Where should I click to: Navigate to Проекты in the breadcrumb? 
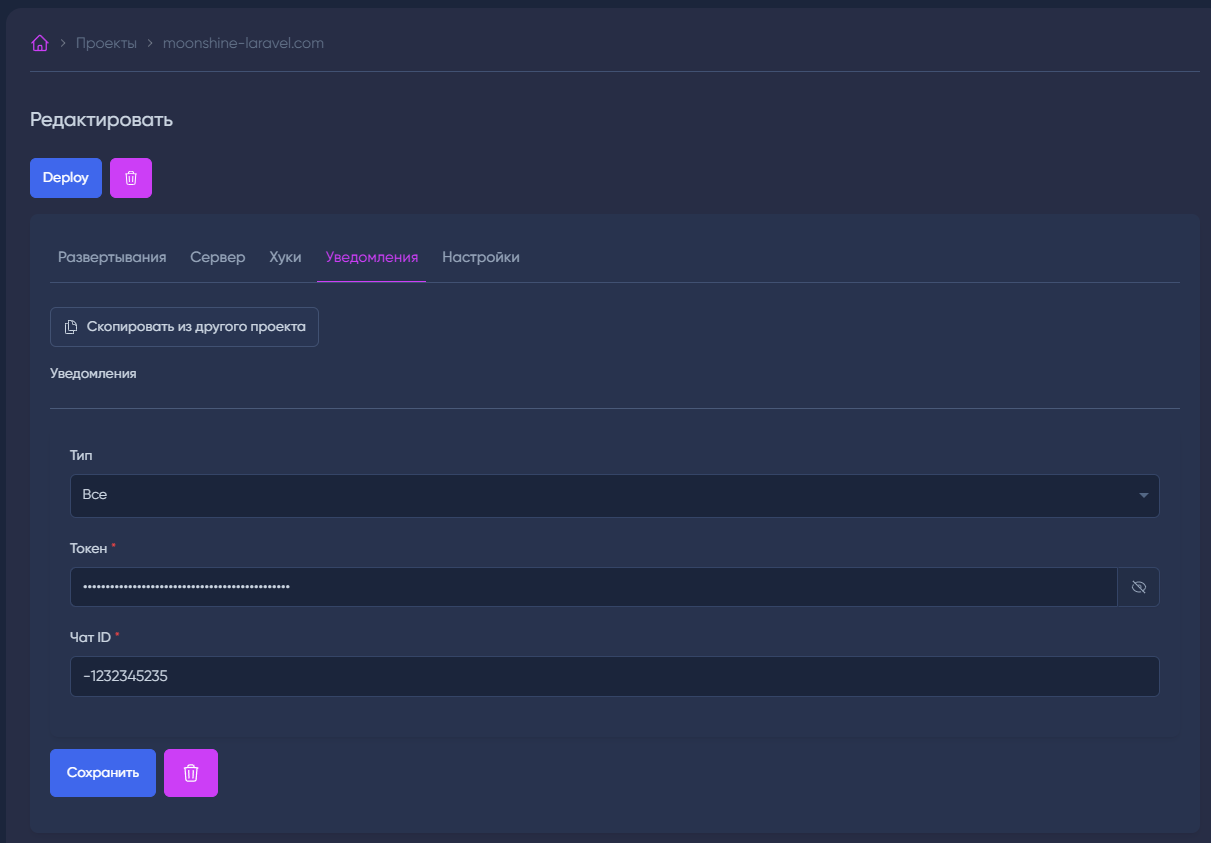click(x=106, y=43)
